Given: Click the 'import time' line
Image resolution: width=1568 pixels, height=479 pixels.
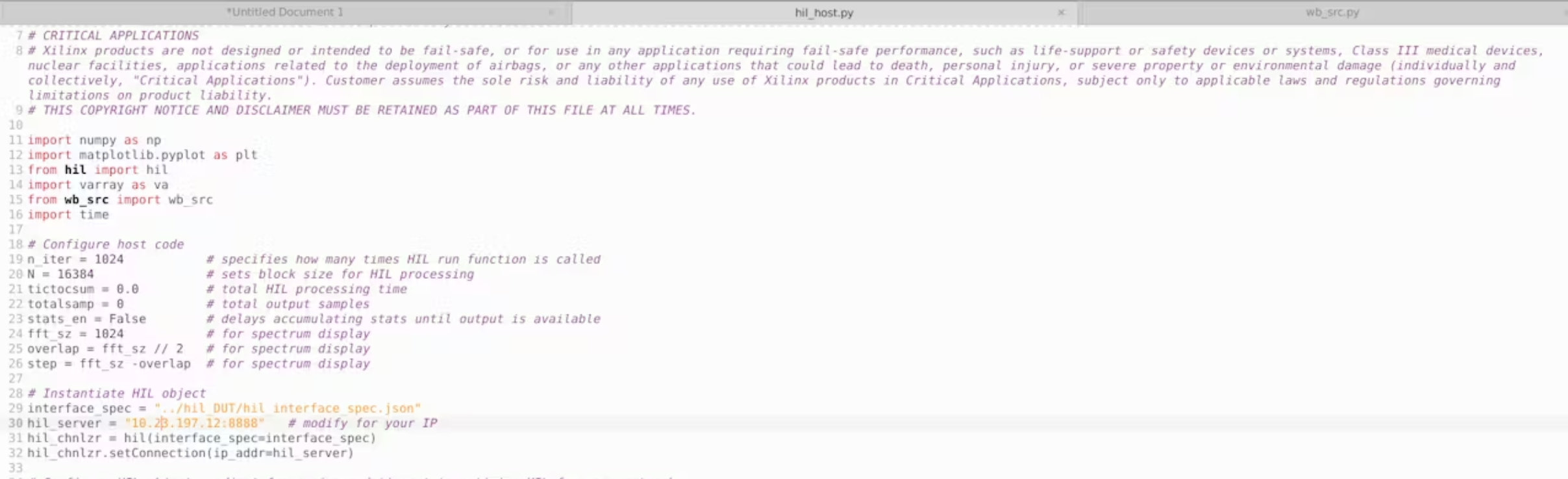Looking at the screenshot, I should tap(68, 214).
